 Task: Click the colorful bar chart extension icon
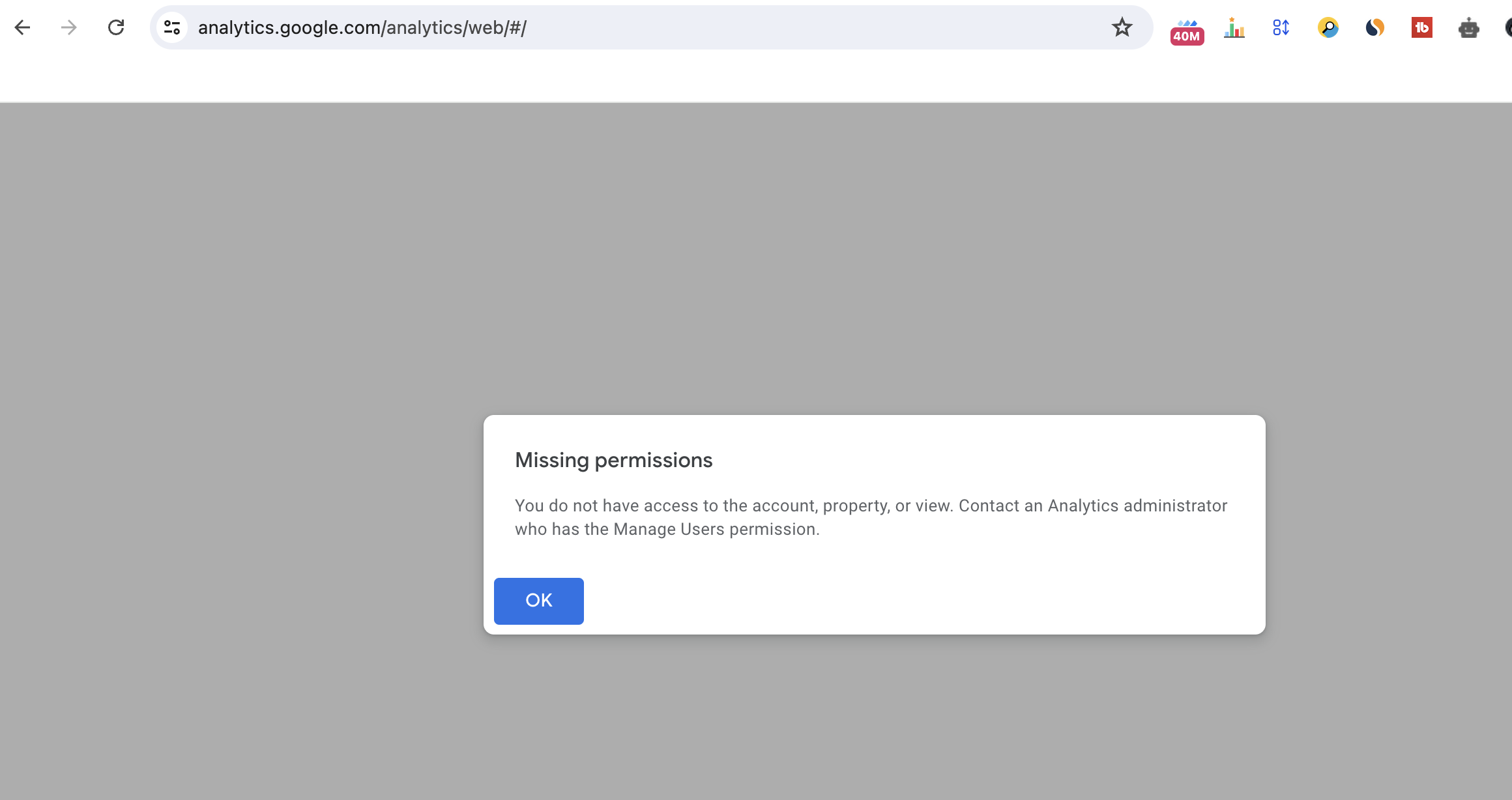click(x=1234, y=27)
